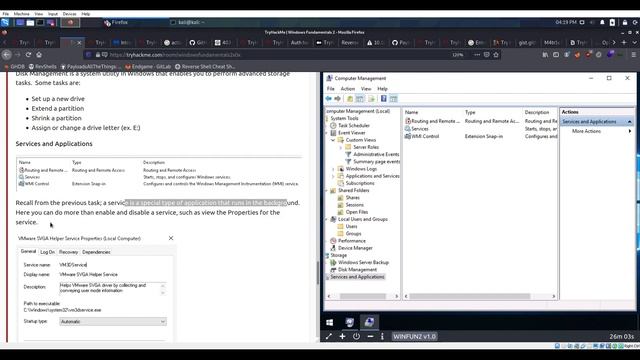Image resolution: width=640 pixels, height=360 pixels.
Task: Expand the Server Roles tree node
Action: pyautogui.click(x=341, y=147)
